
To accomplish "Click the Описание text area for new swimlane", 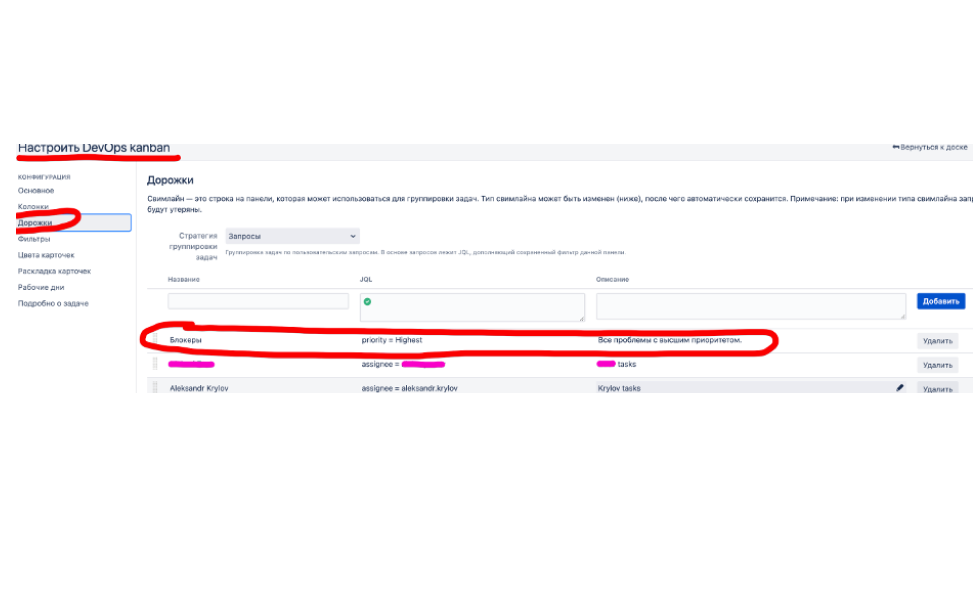I will [x=751, y=306].
